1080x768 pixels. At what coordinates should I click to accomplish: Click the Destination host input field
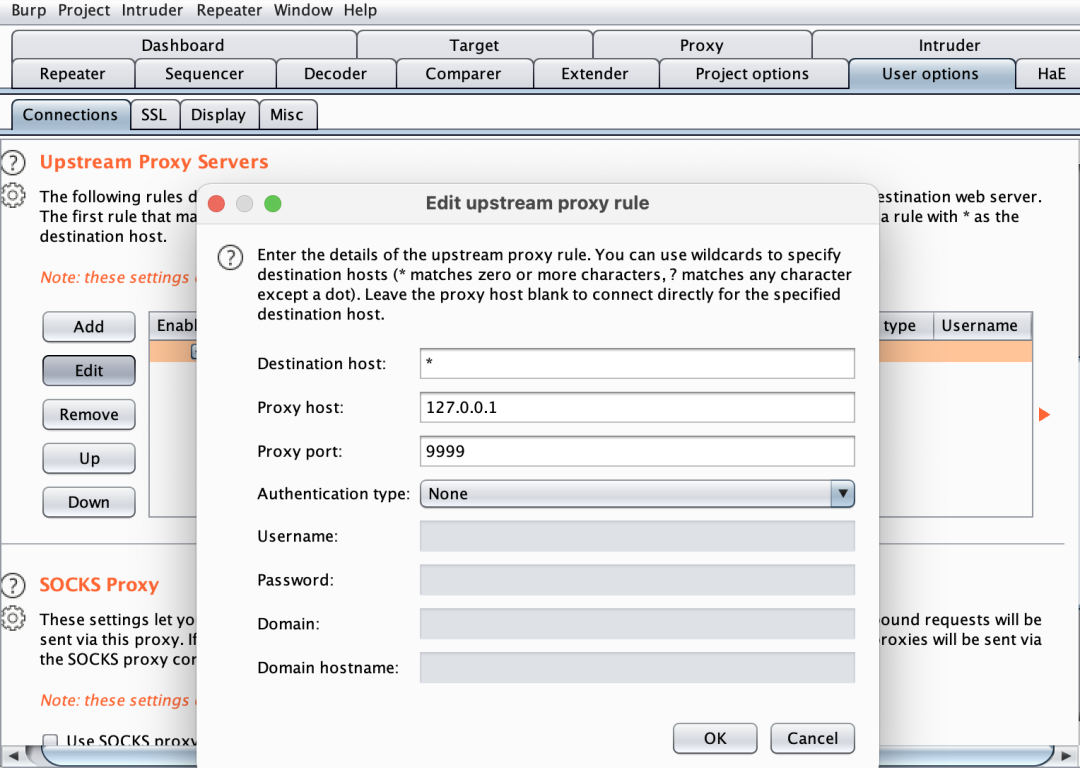[x=637, y=363]
